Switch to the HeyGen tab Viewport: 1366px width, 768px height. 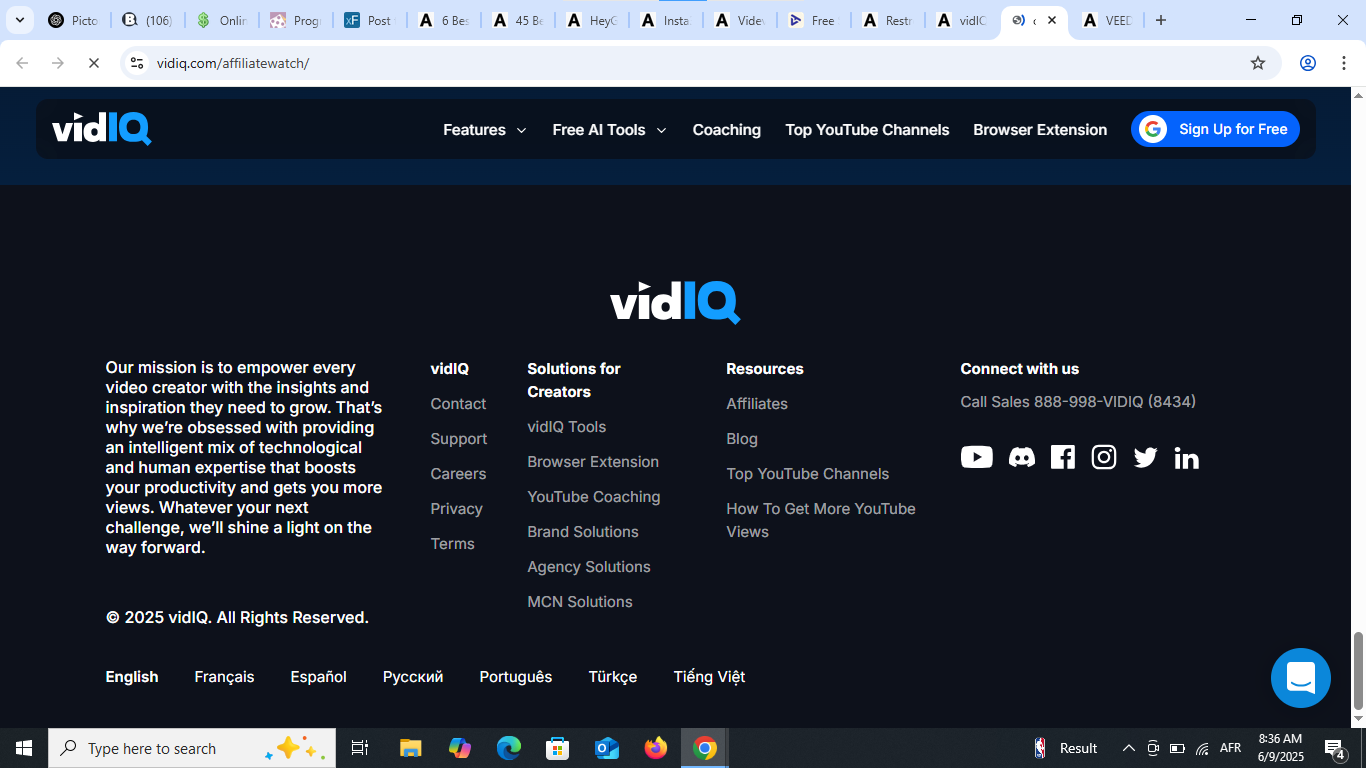point(591,20)
